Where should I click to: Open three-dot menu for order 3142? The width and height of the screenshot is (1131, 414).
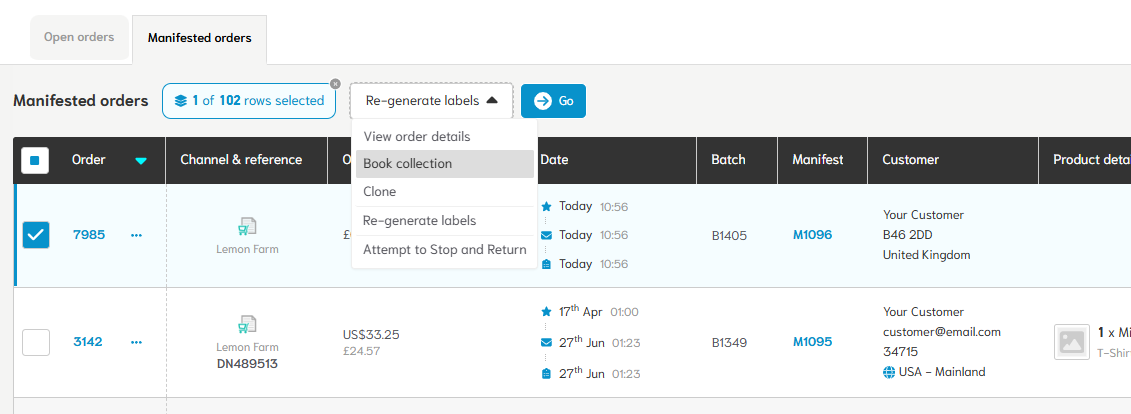click(x=136, y=342)
